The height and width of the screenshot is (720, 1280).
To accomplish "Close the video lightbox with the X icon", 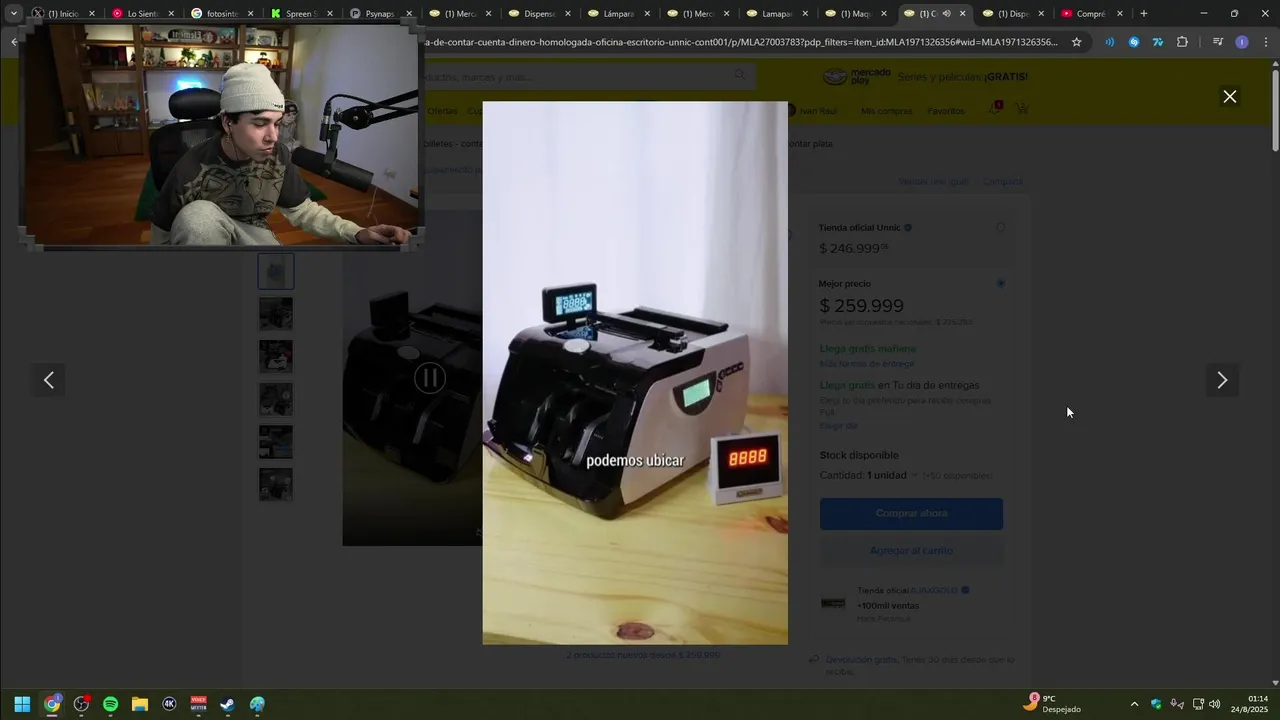I will [1230, 97].
